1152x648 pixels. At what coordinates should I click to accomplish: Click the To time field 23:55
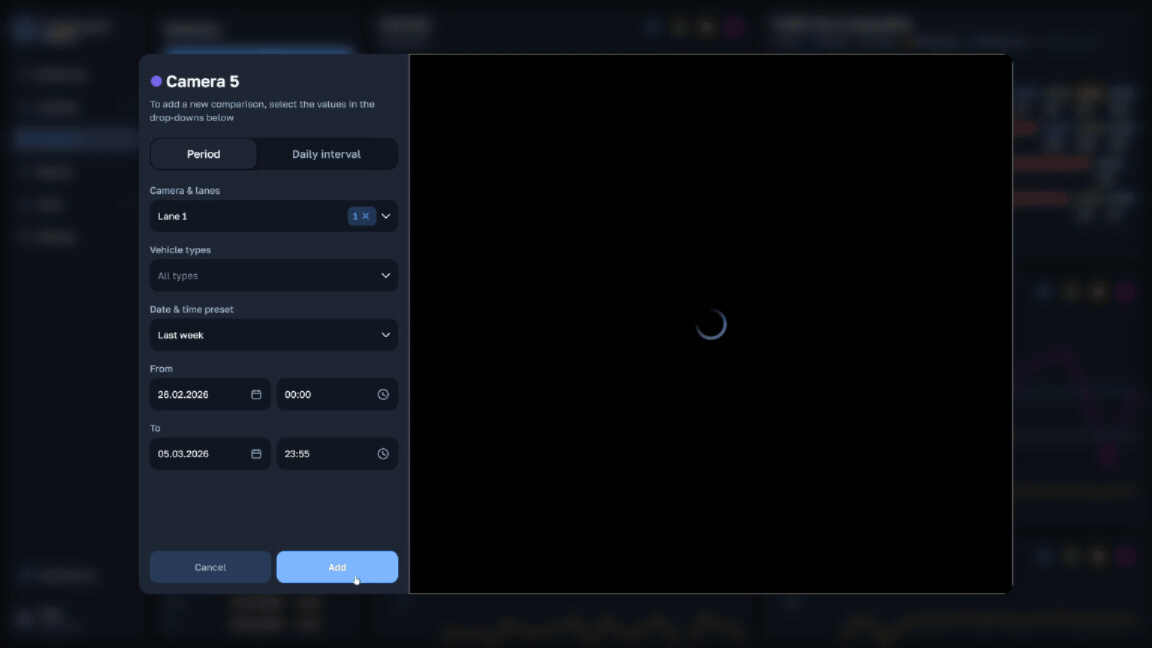point(337,454)
